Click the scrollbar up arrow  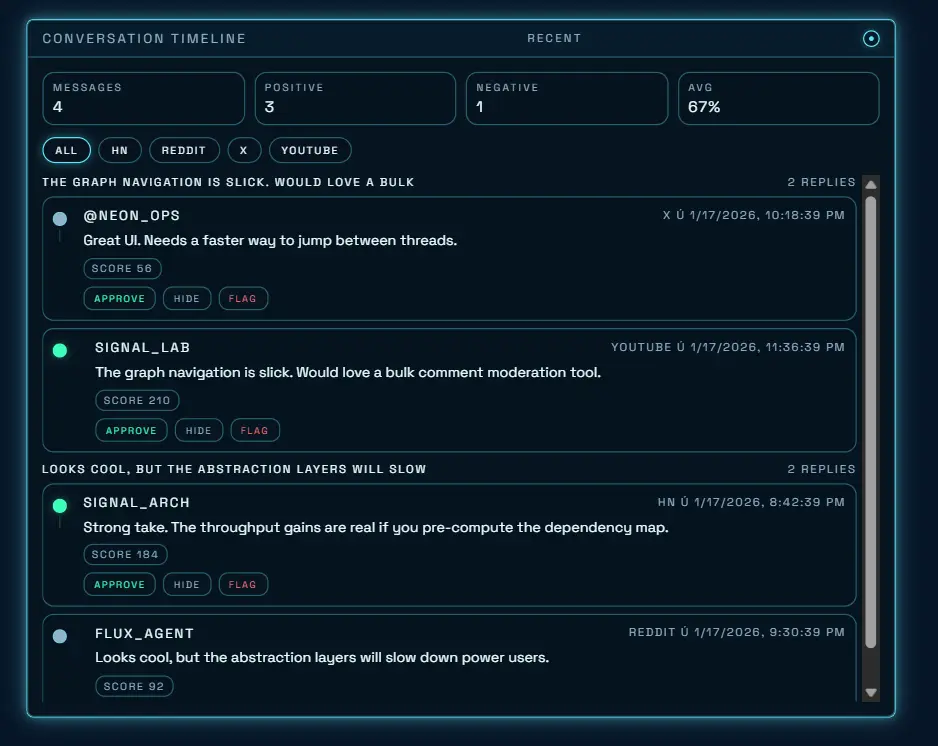tap(870, 184)
